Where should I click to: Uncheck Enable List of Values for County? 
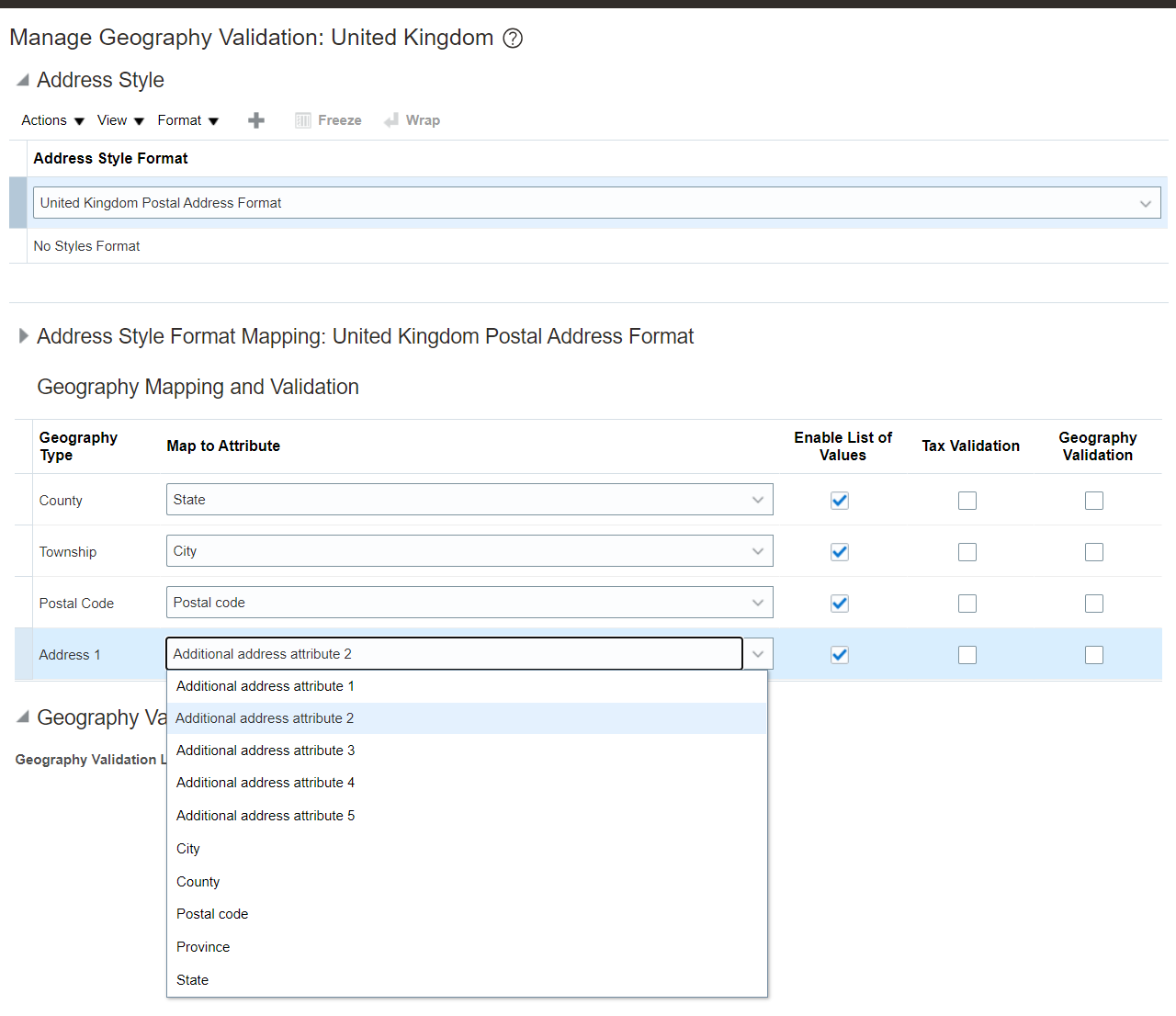tap(840, 501)
